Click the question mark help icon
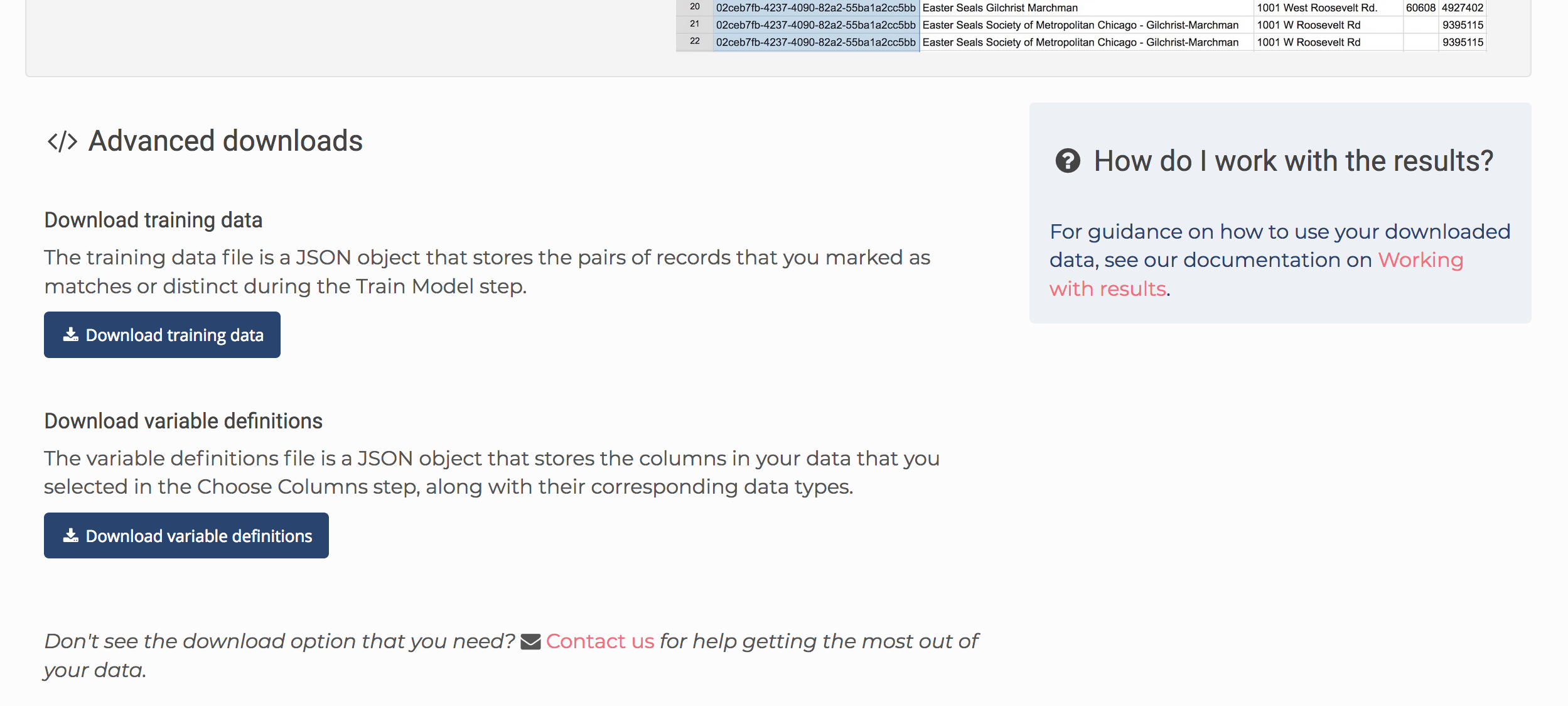Image resolution: width=1568 pixels, height=706 pixels. 1068,161
